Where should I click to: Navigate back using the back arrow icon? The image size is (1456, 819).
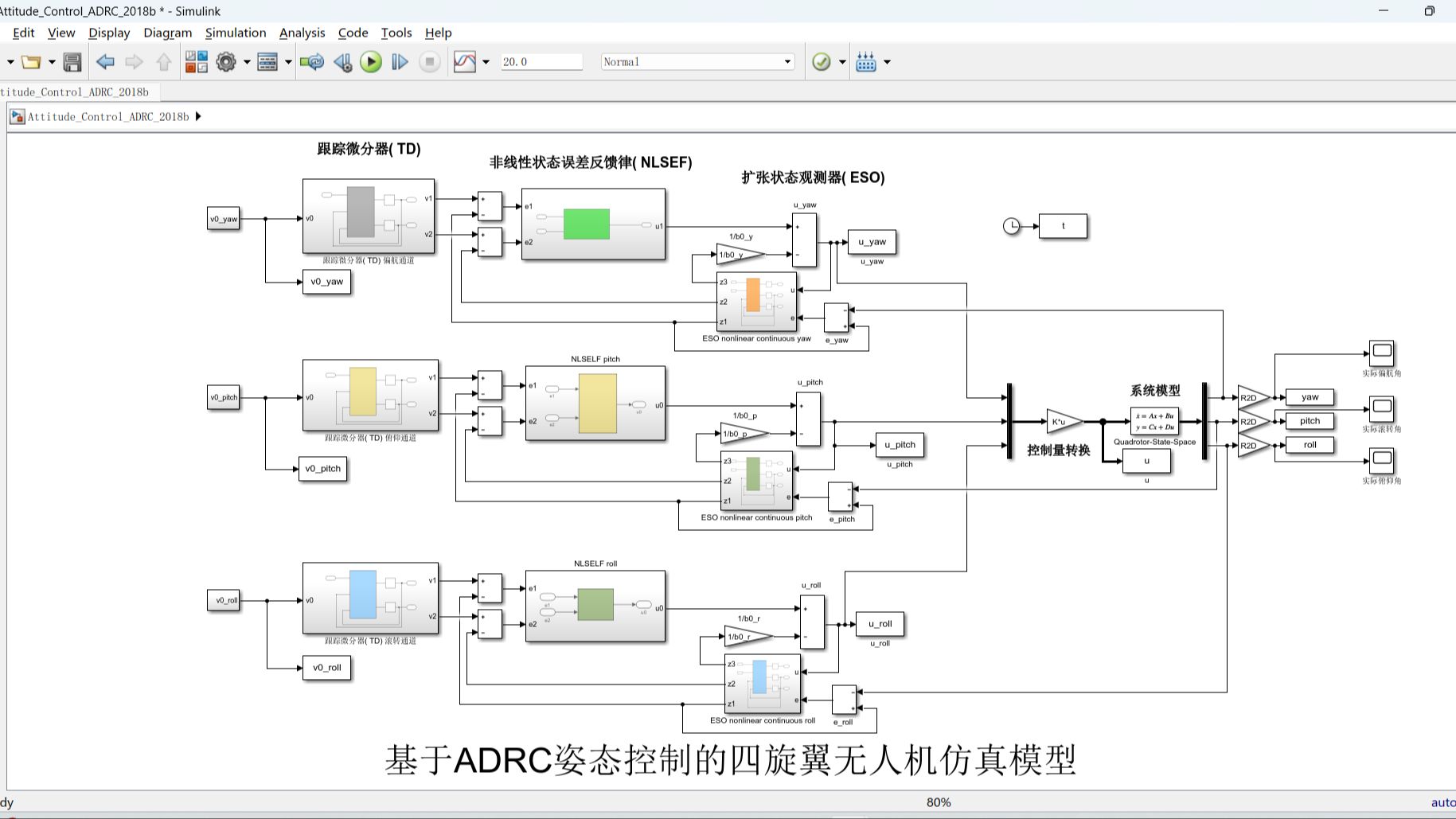104,61
